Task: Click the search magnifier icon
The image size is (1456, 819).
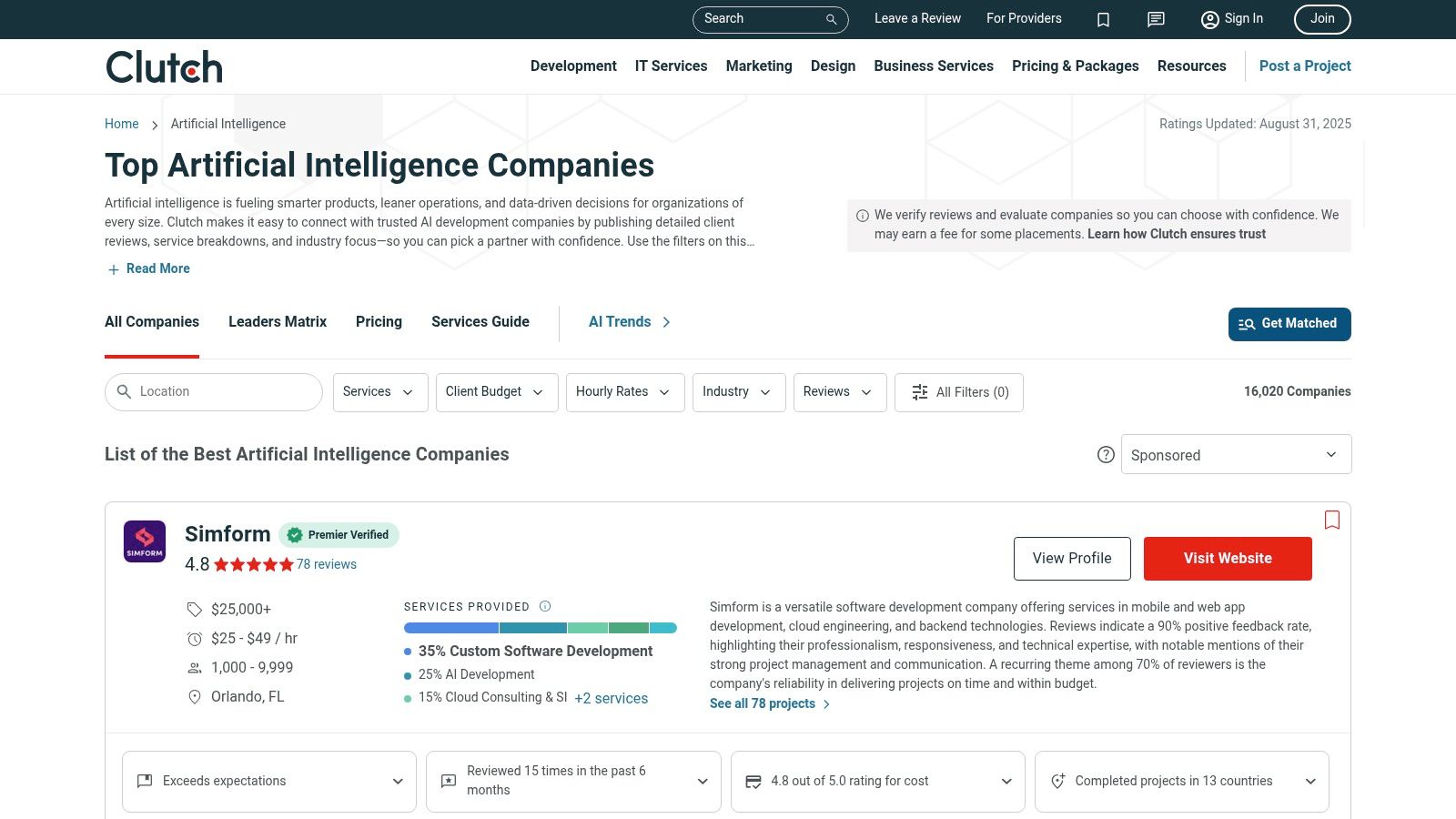Action: coord(831,19)
